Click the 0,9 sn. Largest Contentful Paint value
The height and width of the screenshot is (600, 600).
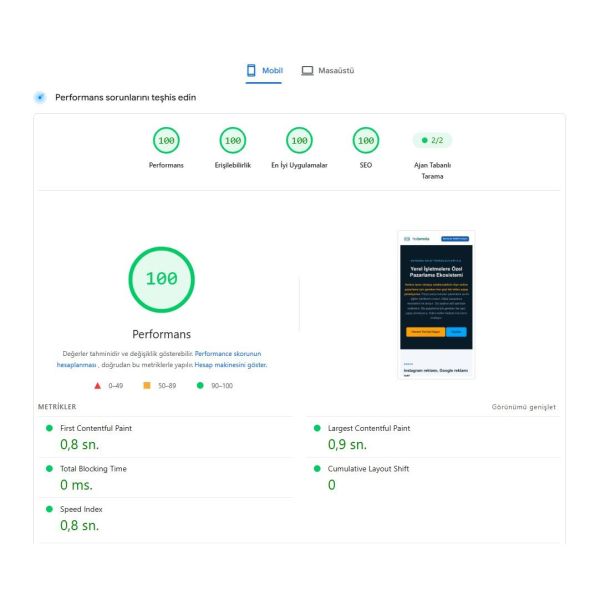[x=347, y=445]
